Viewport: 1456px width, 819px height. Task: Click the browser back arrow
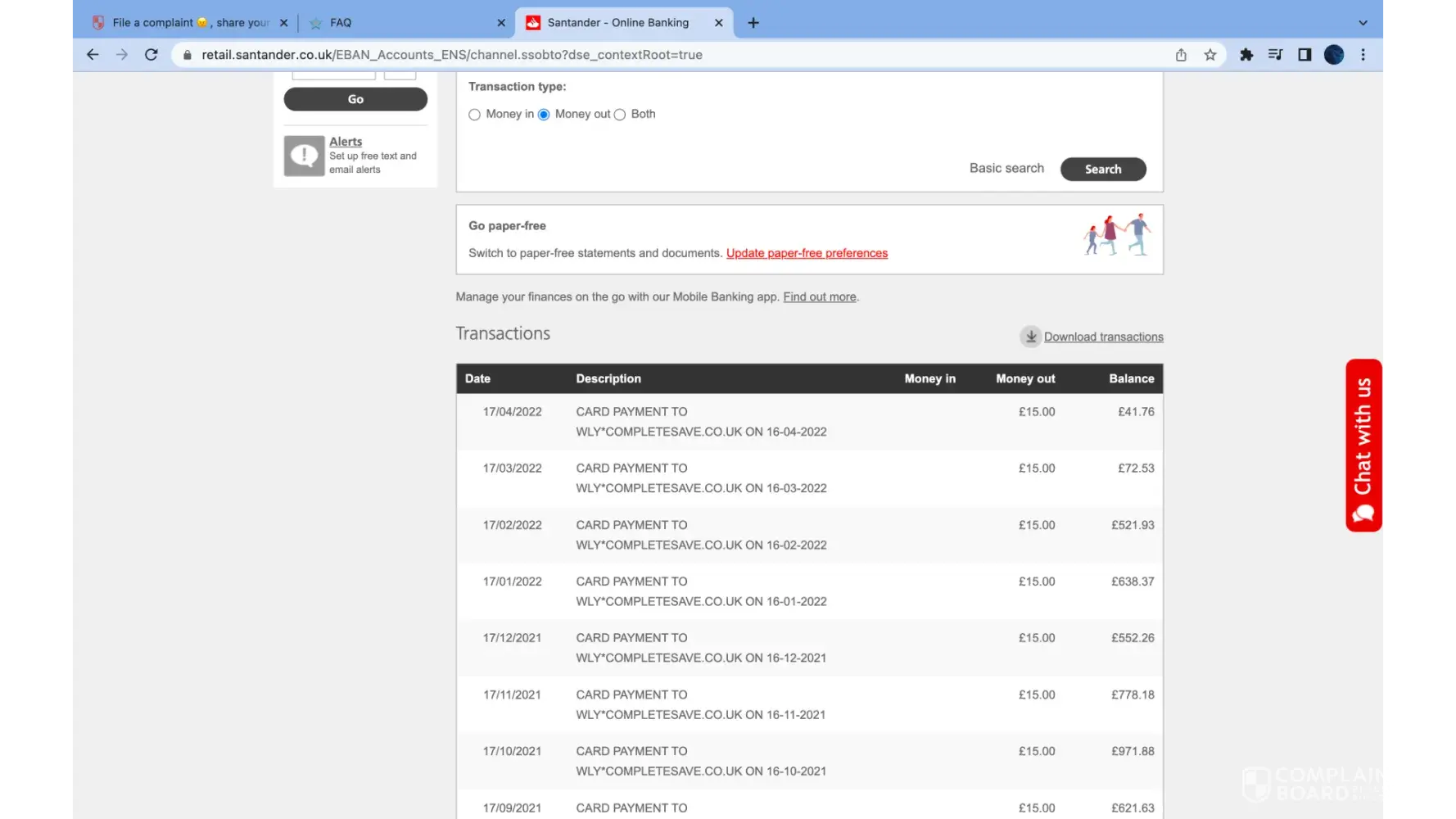click(x=93, y=55)
